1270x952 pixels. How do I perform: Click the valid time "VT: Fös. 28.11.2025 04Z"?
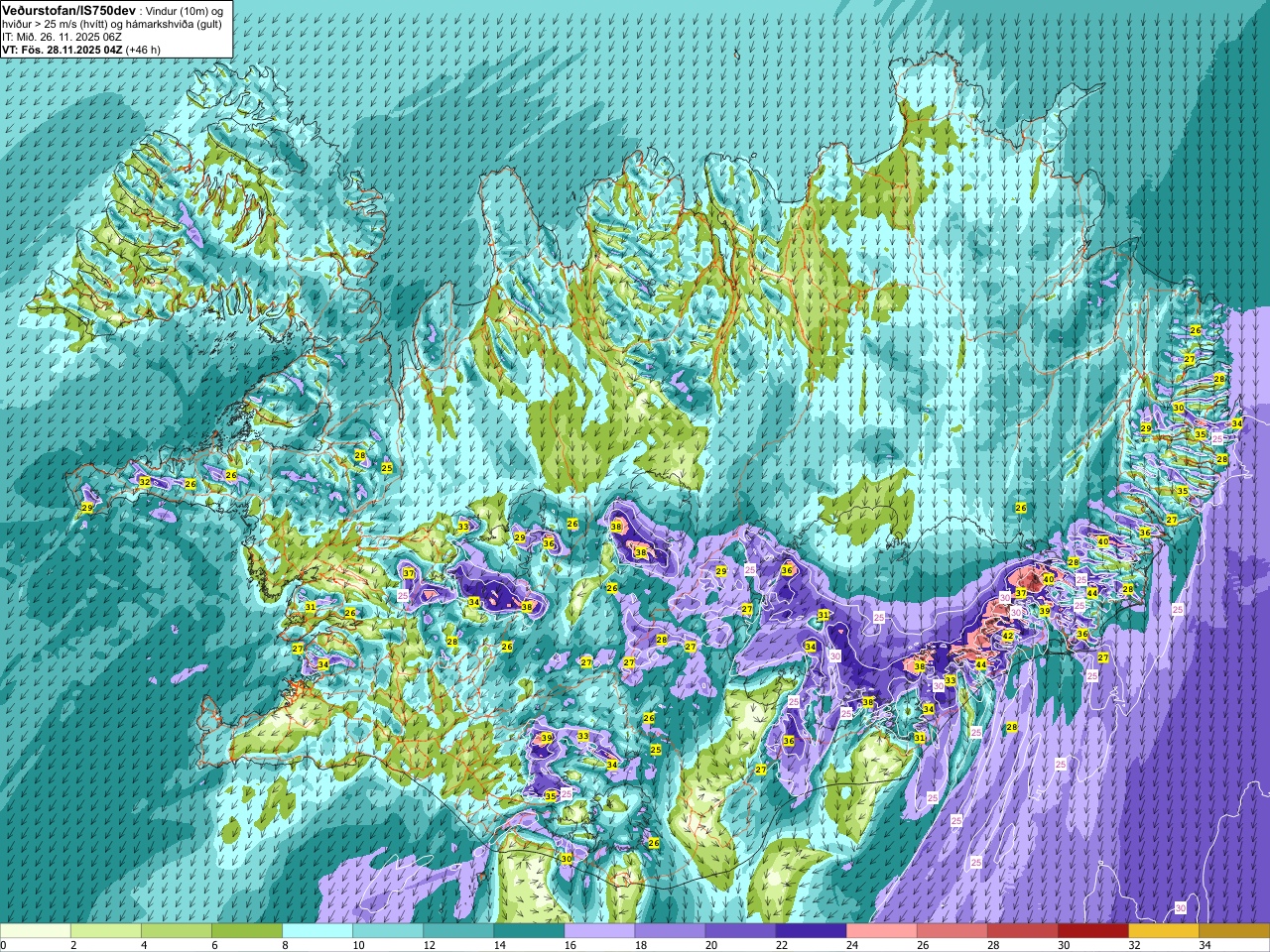coord(62,50)
